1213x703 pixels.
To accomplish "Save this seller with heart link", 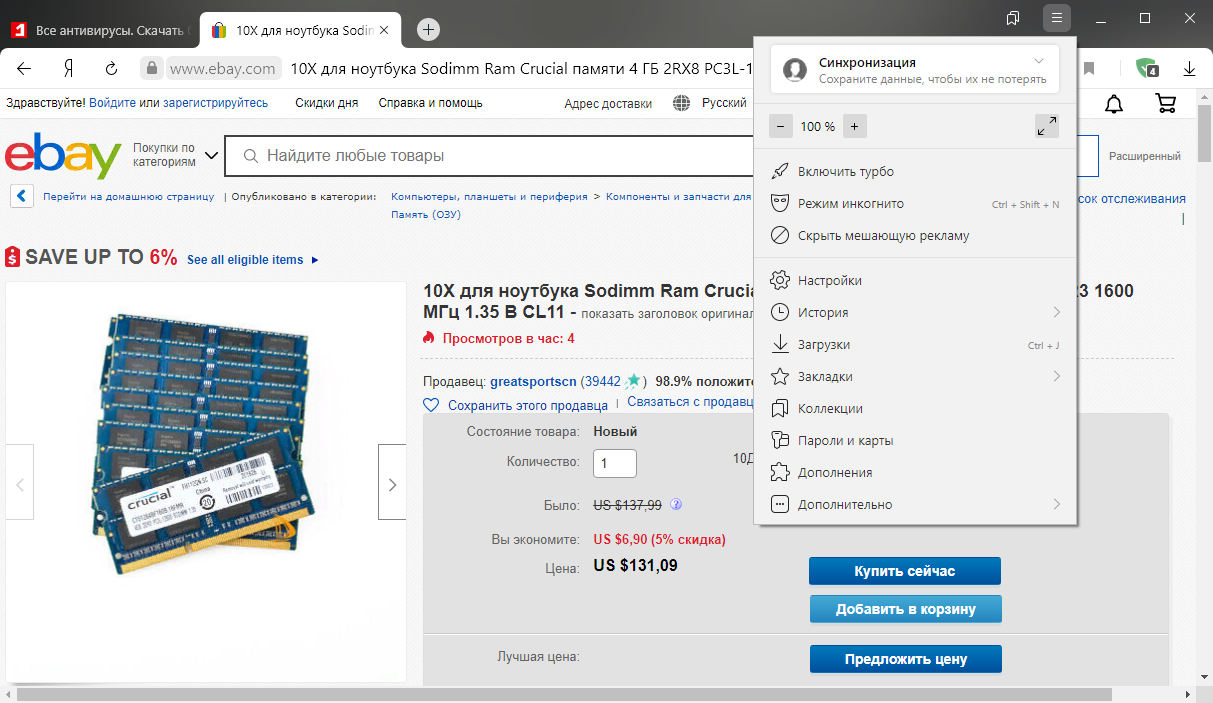I will click(516, 405).
